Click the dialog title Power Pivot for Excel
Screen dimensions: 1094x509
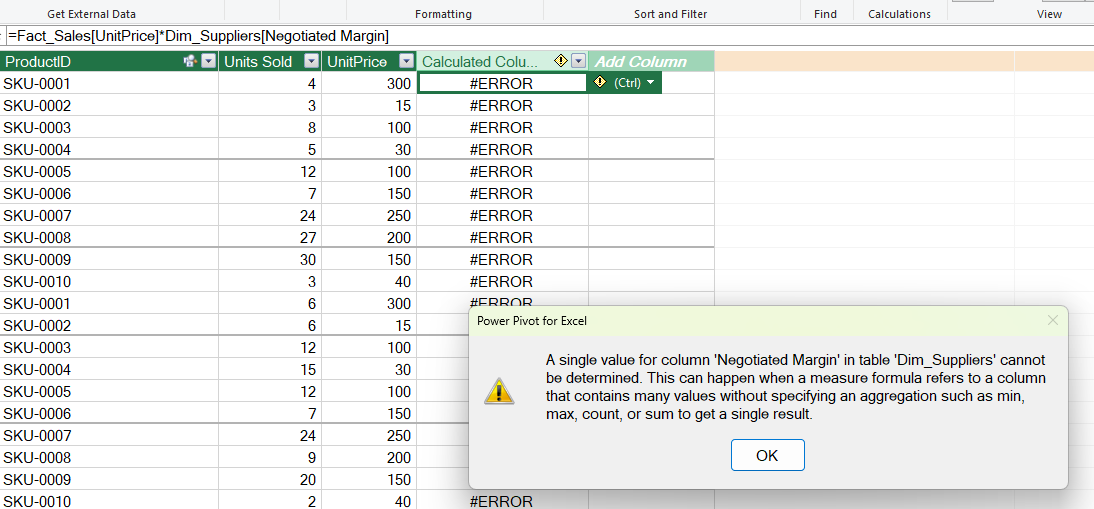(x=532, y=321)
